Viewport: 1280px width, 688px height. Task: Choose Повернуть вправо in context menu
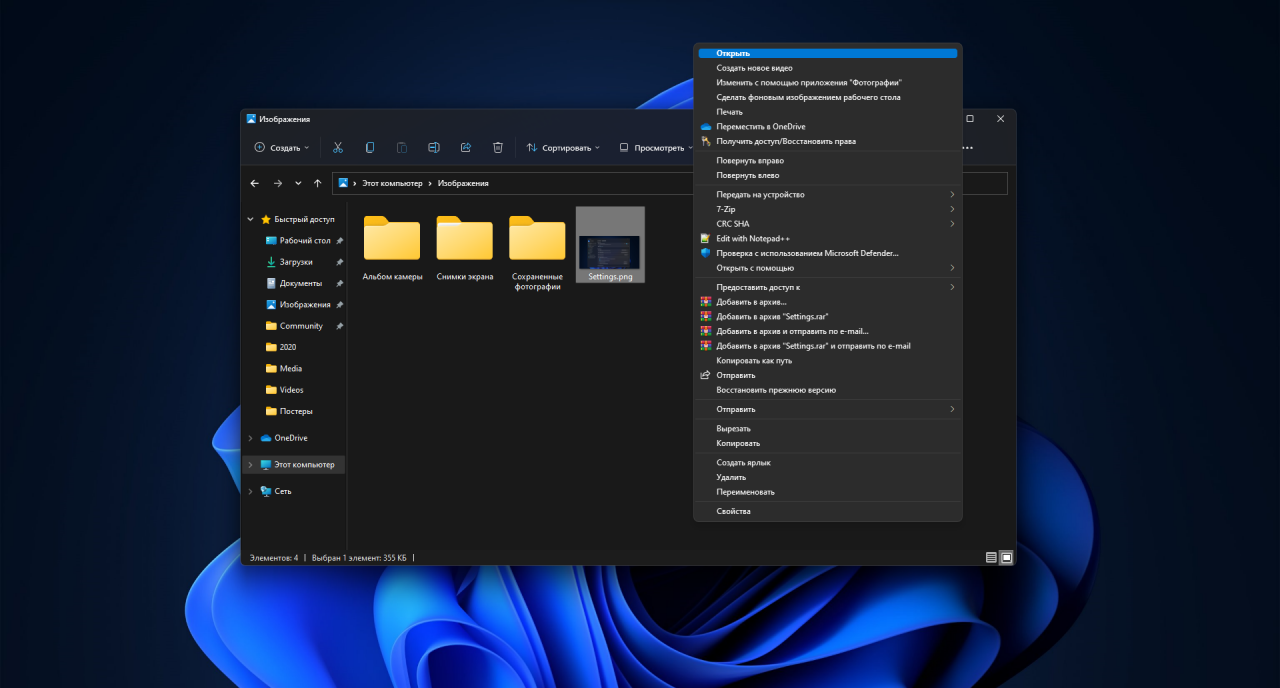pyautogui.click(x=750, y=160)
